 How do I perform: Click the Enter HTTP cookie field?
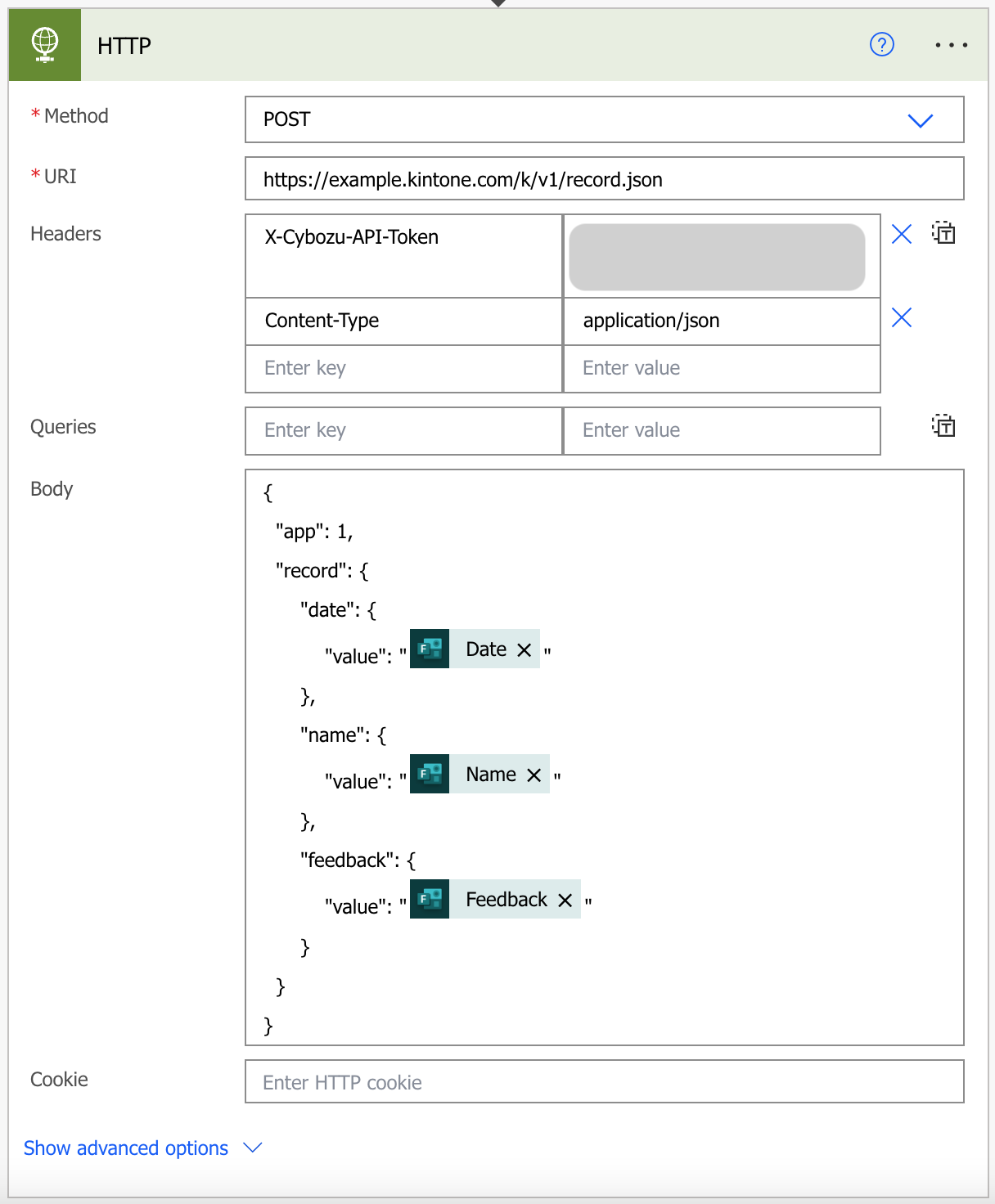[605, 1081]
